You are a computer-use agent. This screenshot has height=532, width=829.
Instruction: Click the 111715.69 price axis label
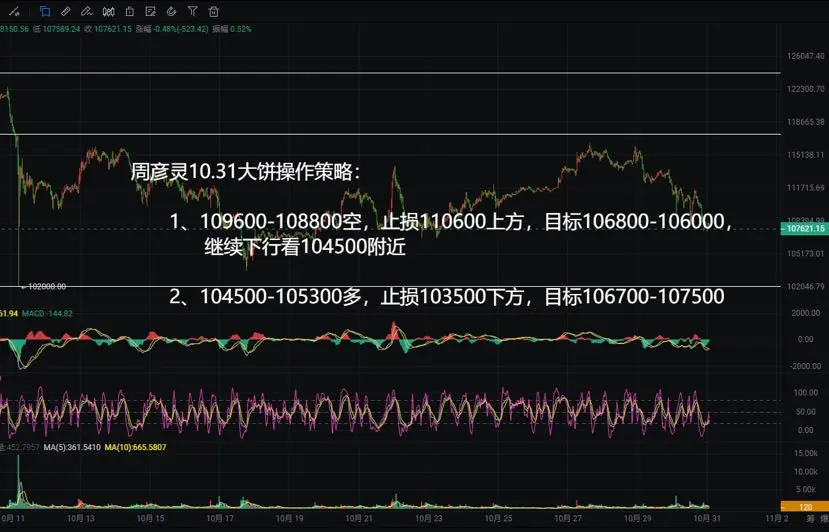(805, 188)
